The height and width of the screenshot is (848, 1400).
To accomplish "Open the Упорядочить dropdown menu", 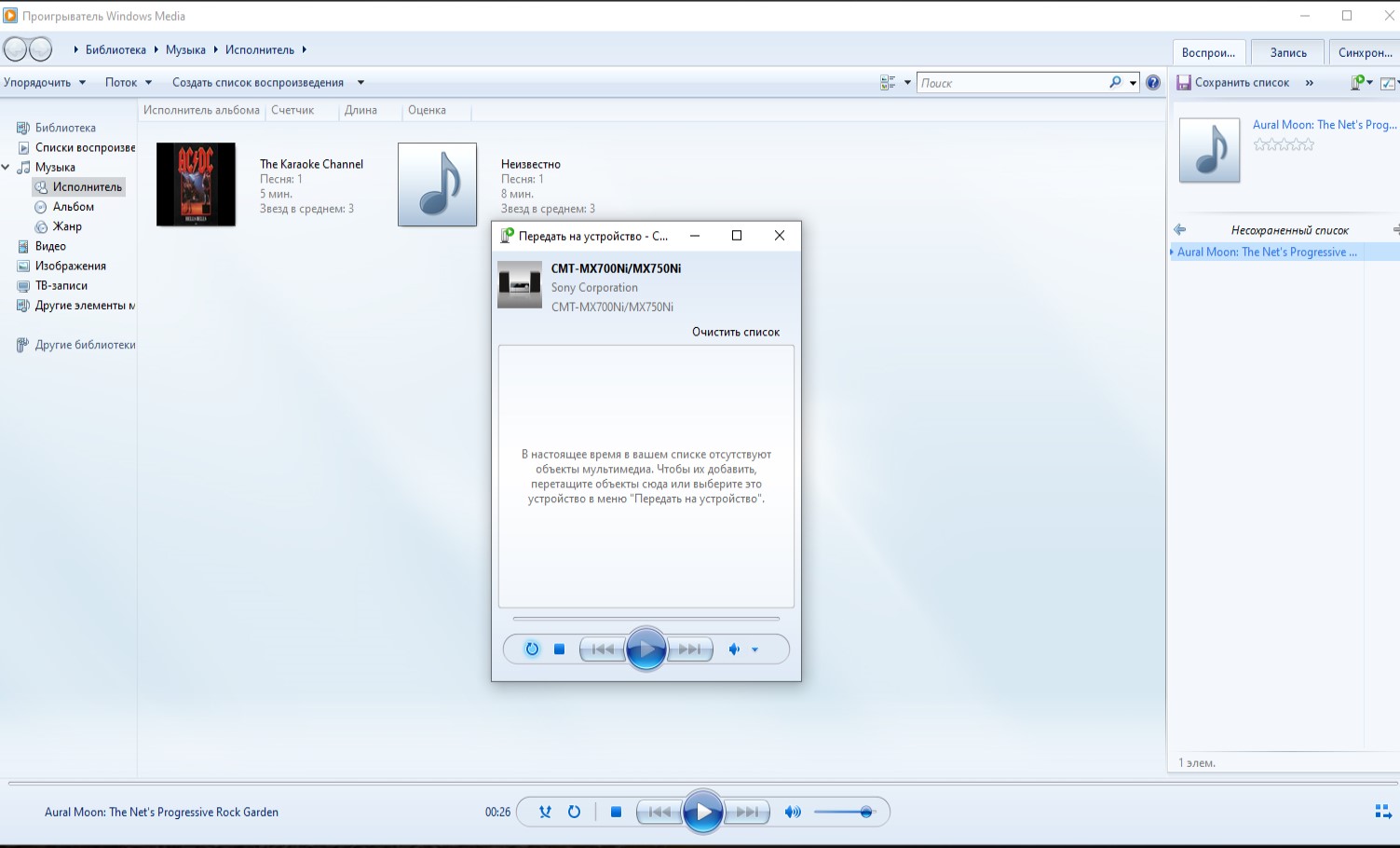I will pos(45,83).
